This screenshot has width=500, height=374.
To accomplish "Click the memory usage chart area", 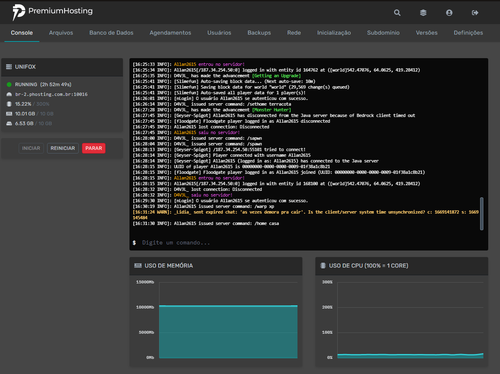I will coord(228,332).
